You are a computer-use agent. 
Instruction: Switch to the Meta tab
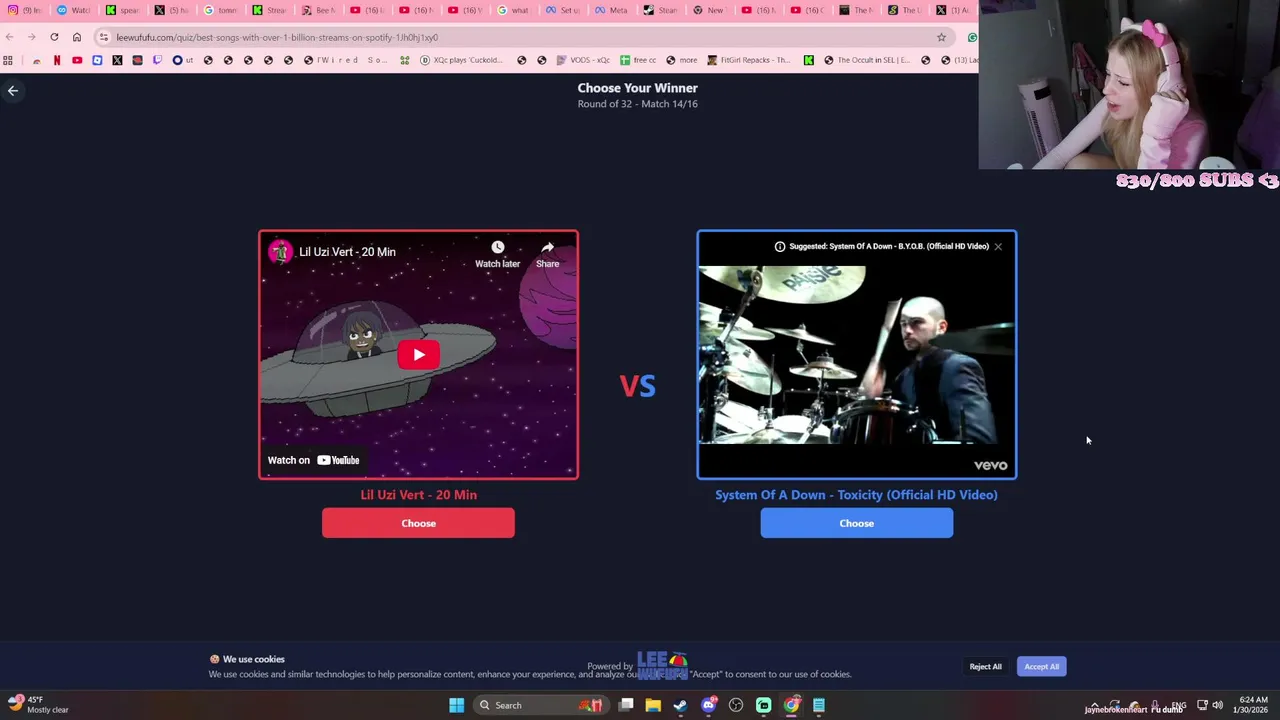(x=611, y=10)
